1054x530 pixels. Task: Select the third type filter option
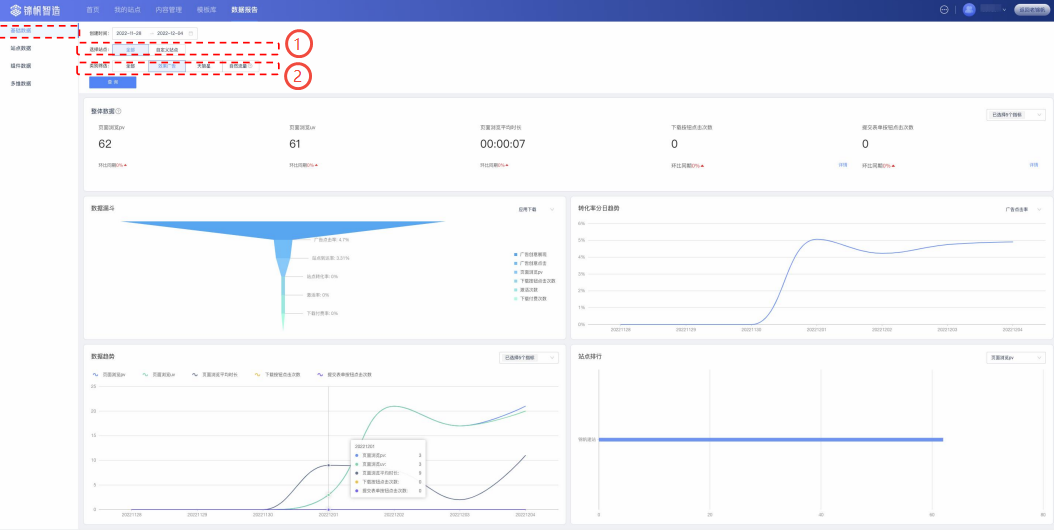203,66
